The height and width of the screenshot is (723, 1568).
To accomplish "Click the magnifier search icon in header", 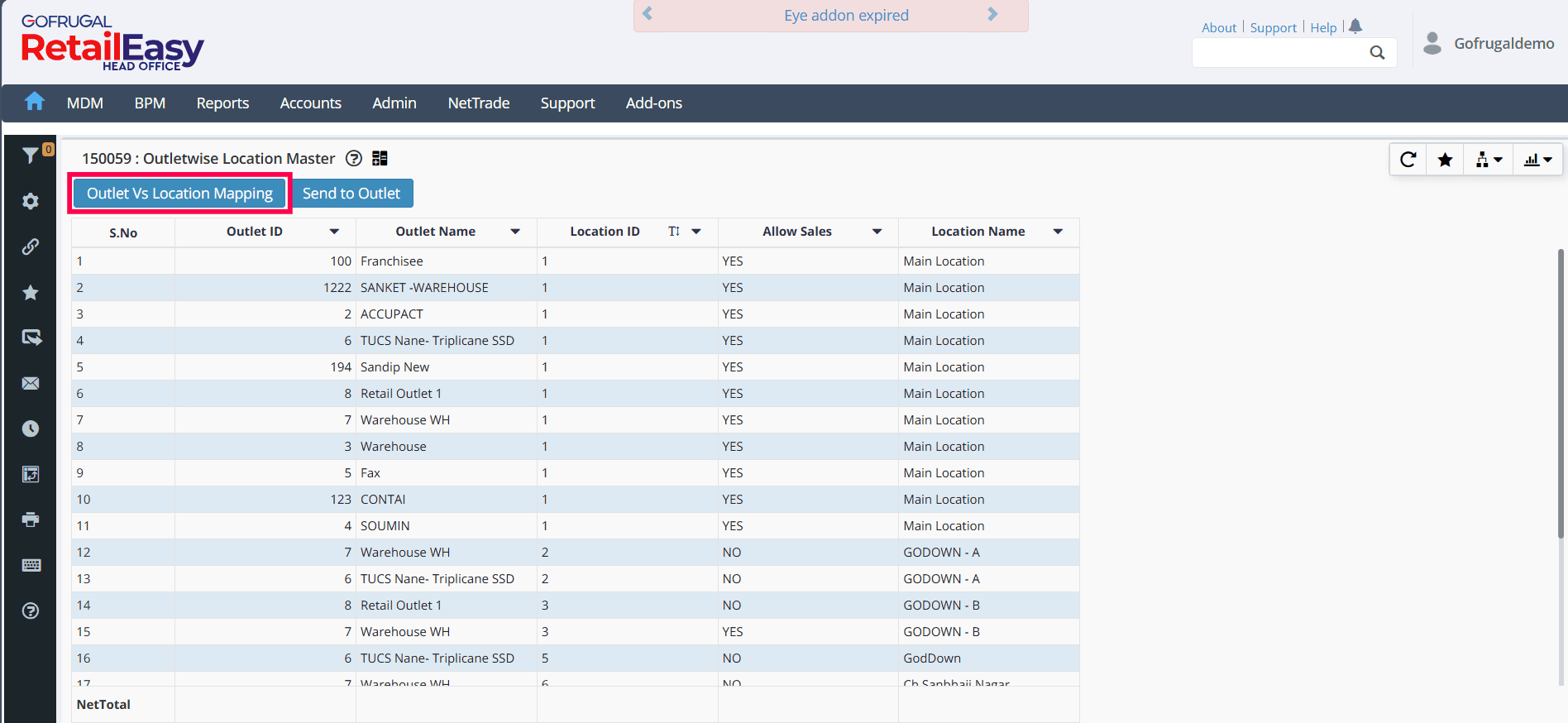I will coord(1377,53).
